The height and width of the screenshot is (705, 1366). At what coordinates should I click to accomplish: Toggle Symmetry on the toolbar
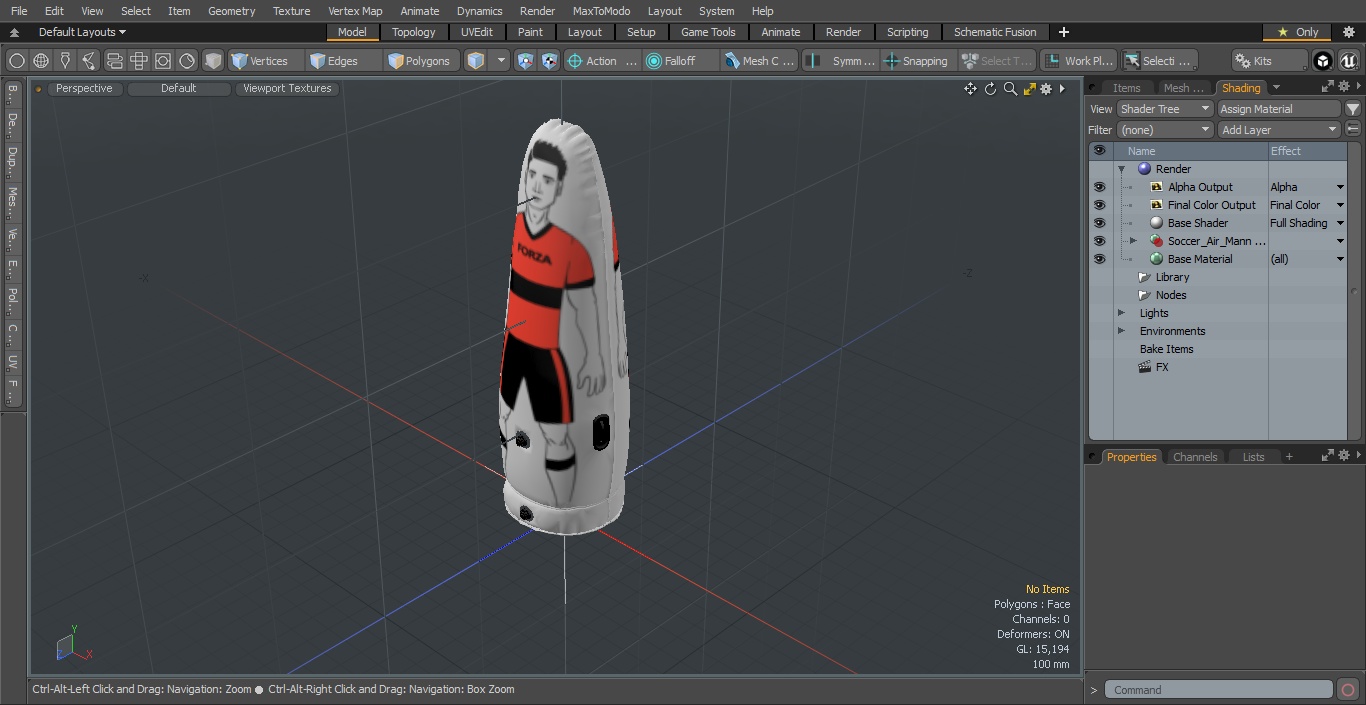[841, 61]
